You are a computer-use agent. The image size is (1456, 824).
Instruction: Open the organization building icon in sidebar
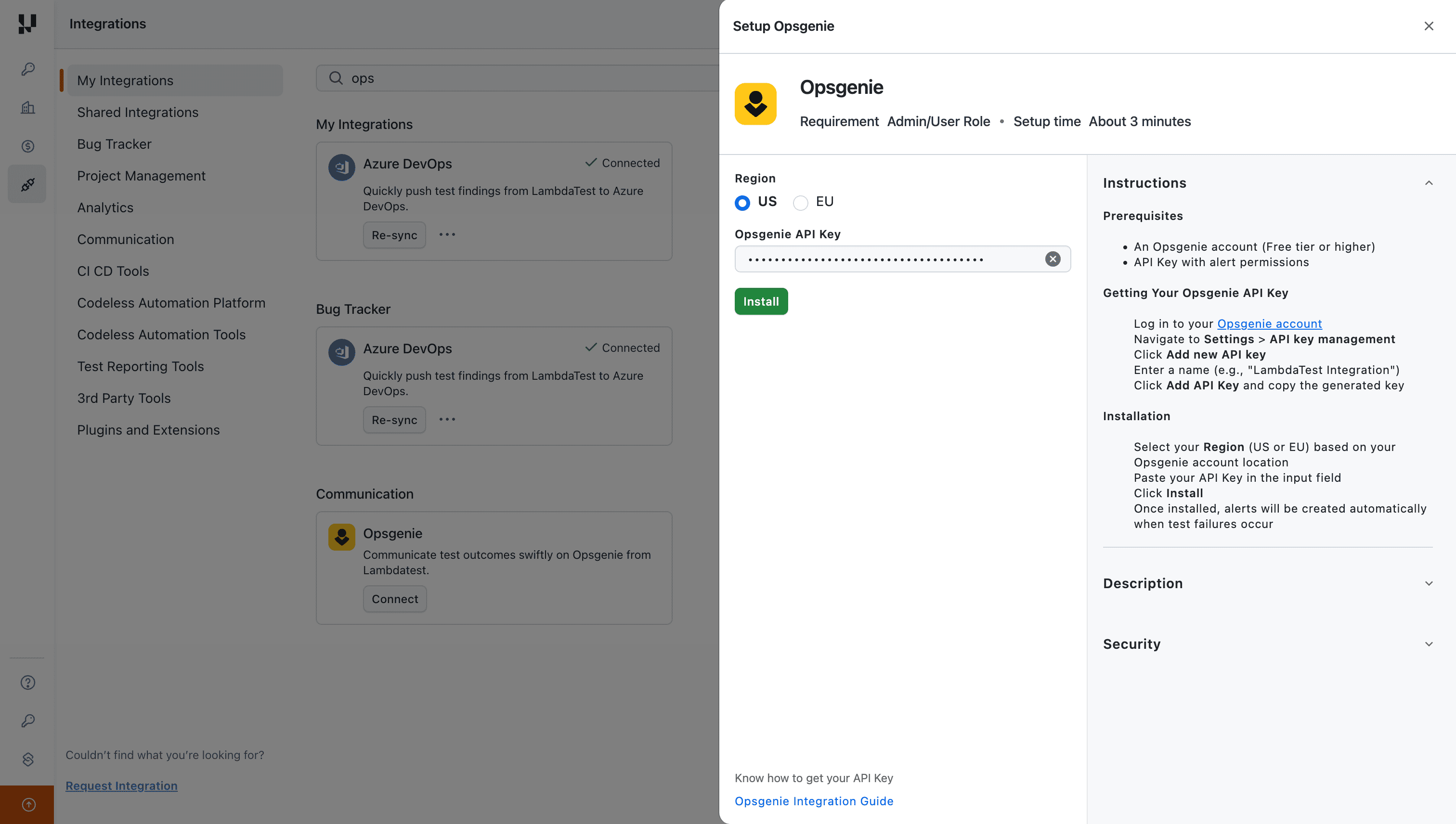pyautogui.click(x=26, y=107)
